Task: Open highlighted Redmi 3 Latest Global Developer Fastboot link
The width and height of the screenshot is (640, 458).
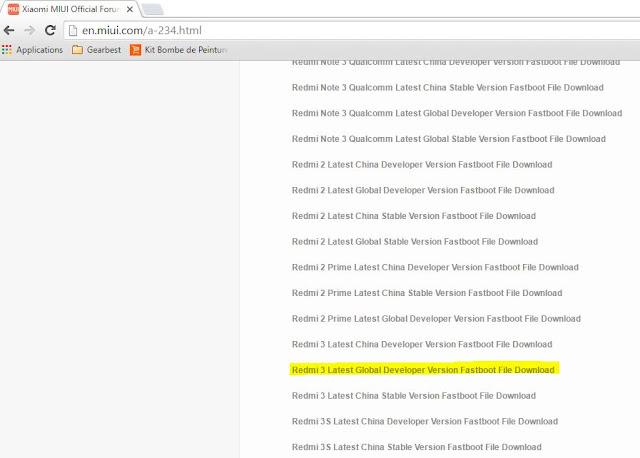Action: [x=423, y=370]
